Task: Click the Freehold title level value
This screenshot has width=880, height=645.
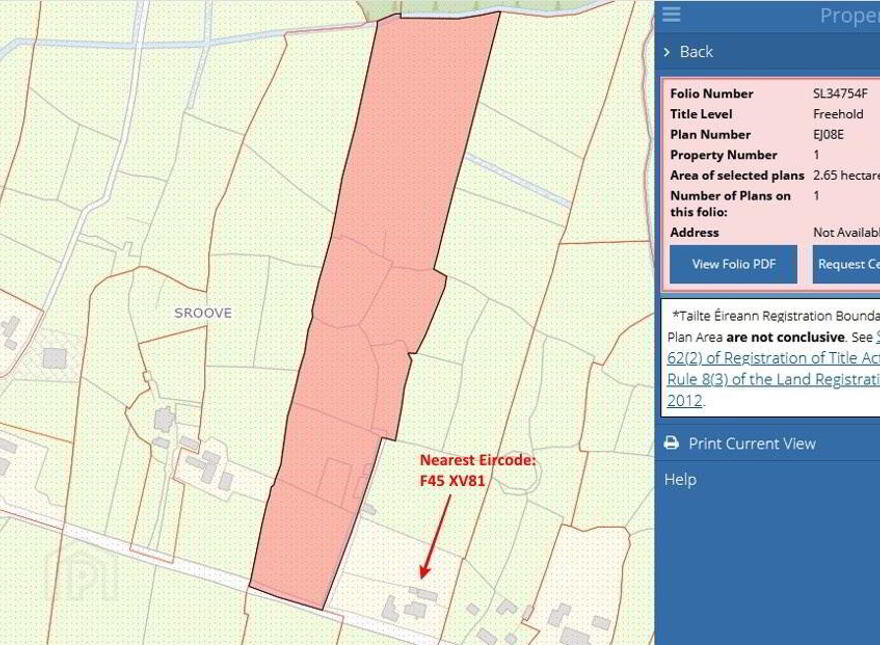Action: pyautogui.click(x=838, y=114)
